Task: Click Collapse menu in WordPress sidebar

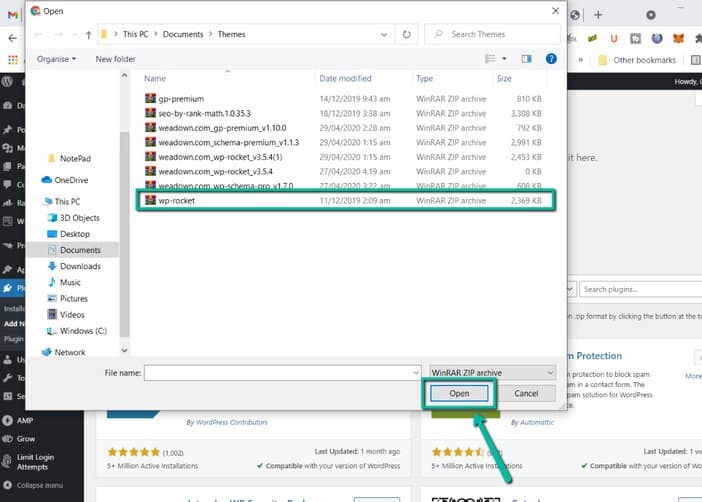Action: pos(33,485)
